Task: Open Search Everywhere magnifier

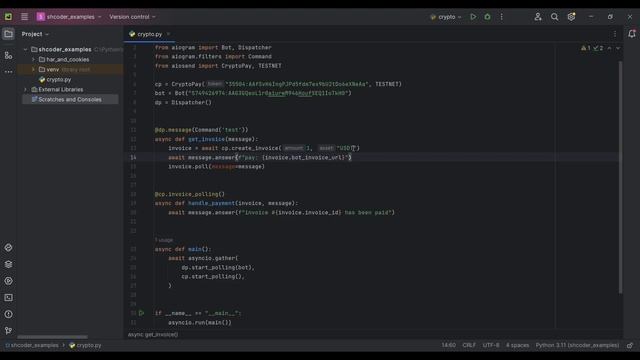Action: pos(554,17)
